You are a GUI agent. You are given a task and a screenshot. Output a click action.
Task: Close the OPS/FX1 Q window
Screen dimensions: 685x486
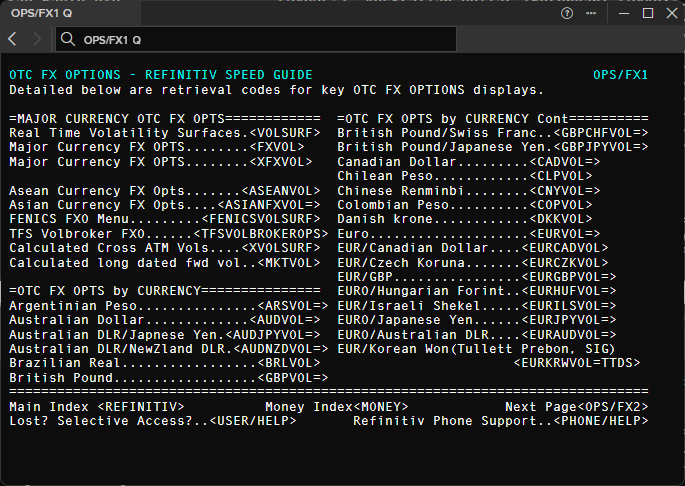pyautogui.click(x=672, y=14)
